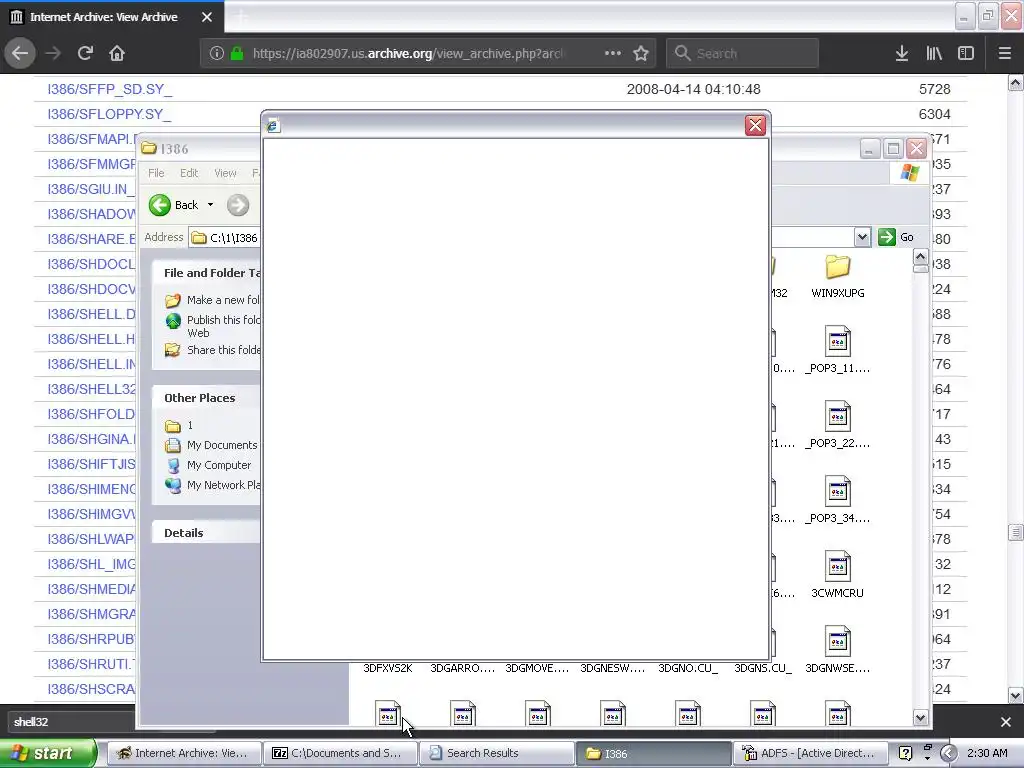Close the Internet Archive tab
1024x768 pixels.
(207, 17)
